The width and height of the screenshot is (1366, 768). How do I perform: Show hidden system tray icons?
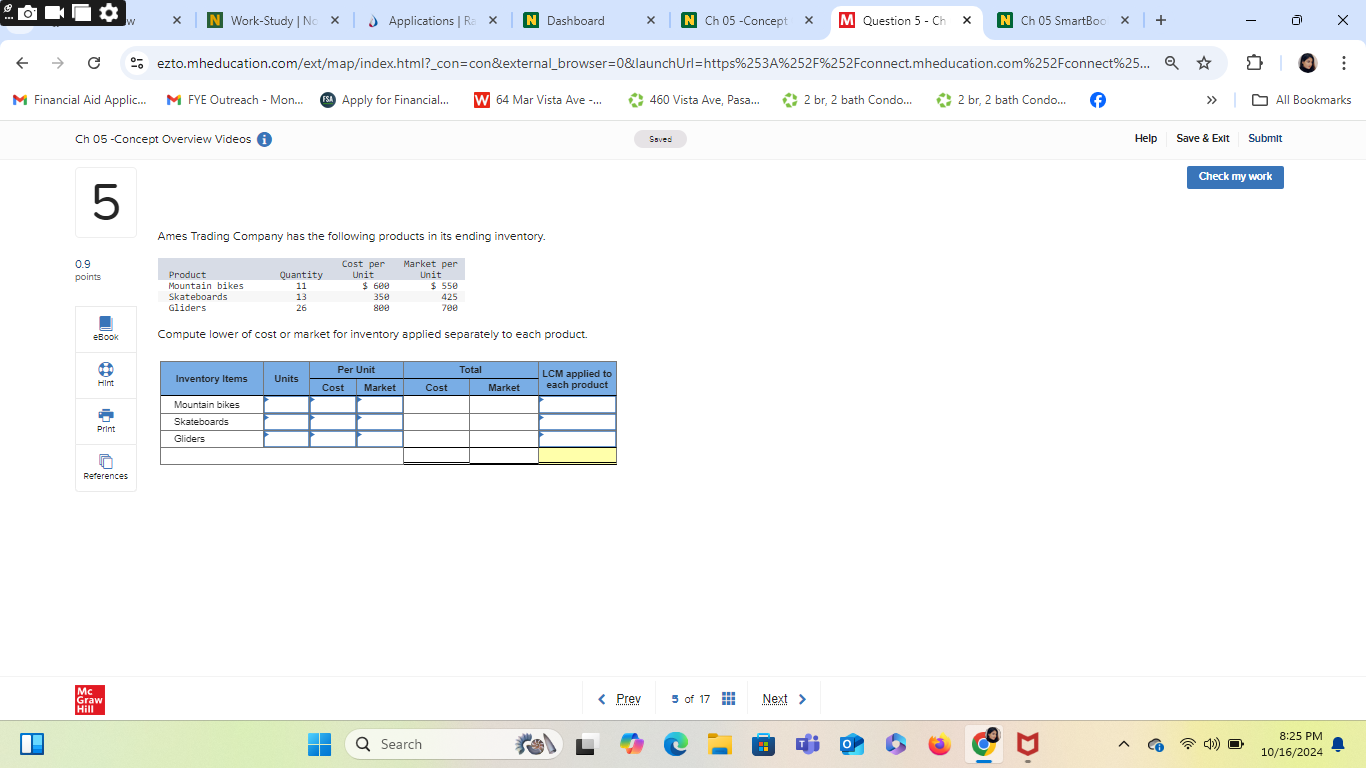1123,744
